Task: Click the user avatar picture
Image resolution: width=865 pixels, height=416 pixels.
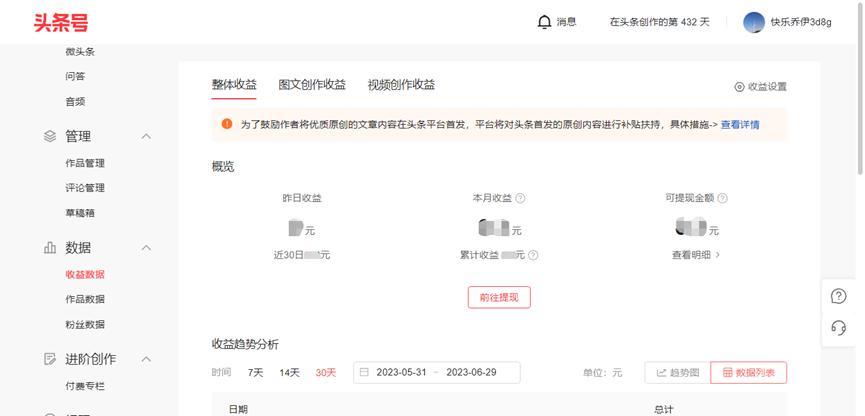Action: 754,22
